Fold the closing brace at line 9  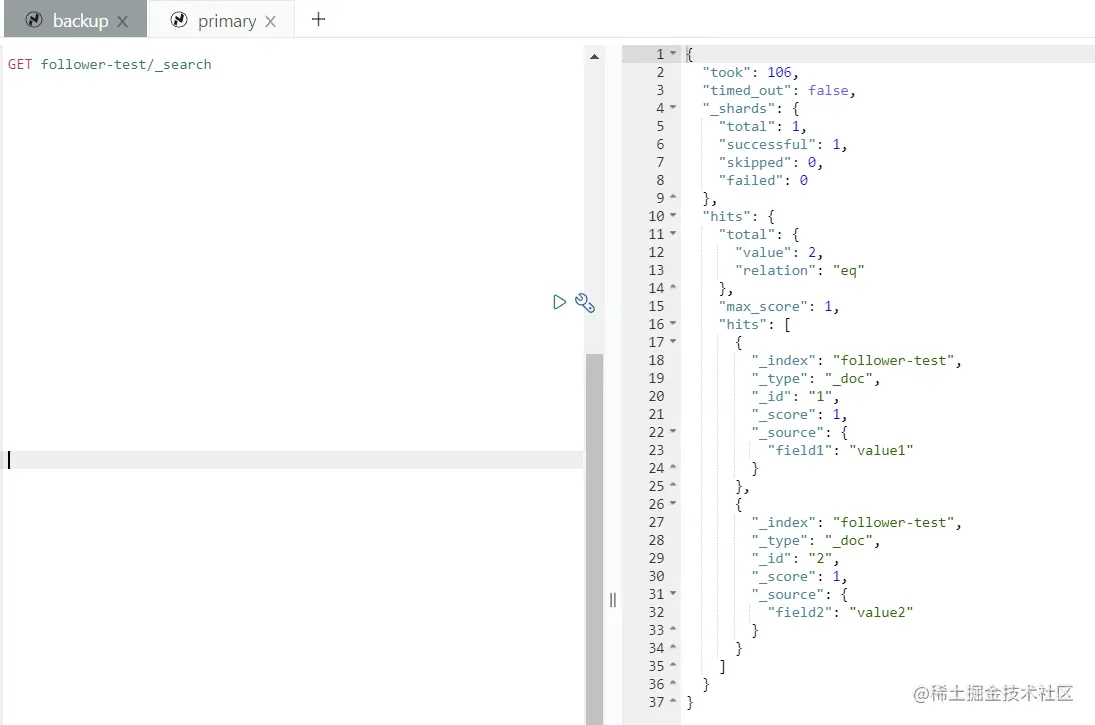pos(673,198)
